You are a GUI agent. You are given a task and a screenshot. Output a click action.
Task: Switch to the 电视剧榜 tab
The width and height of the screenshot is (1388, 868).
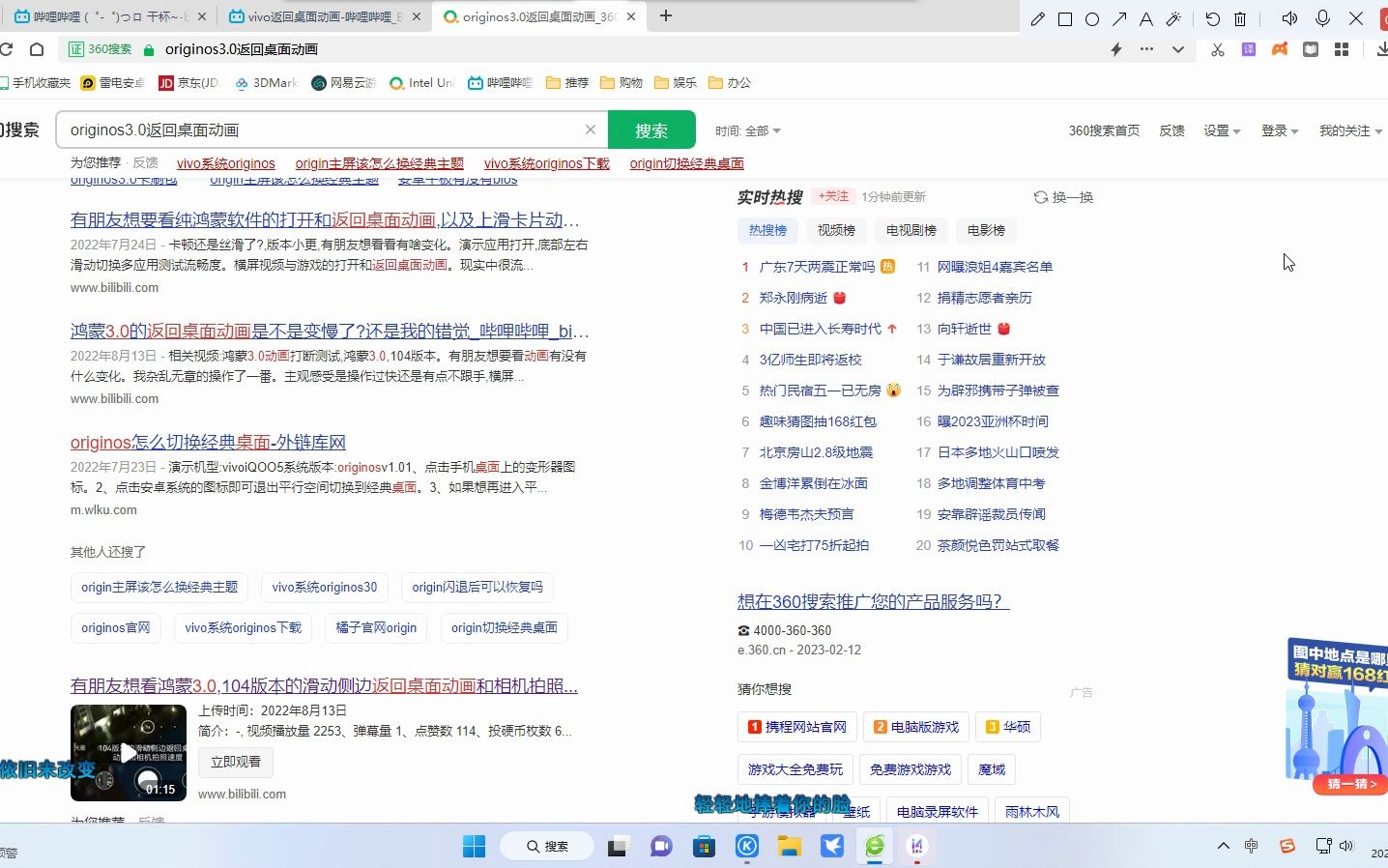click(910, 230)
